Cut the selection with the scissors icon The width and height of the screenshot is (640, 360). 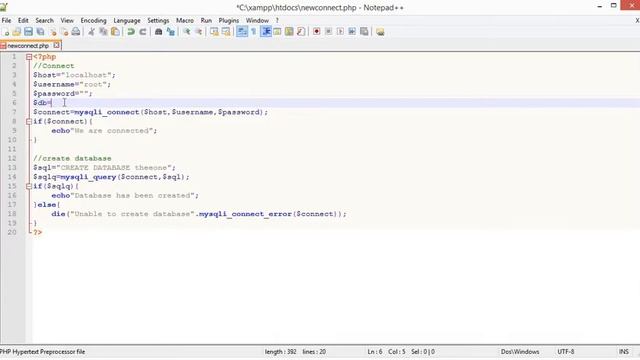click(x=91, y=32)
